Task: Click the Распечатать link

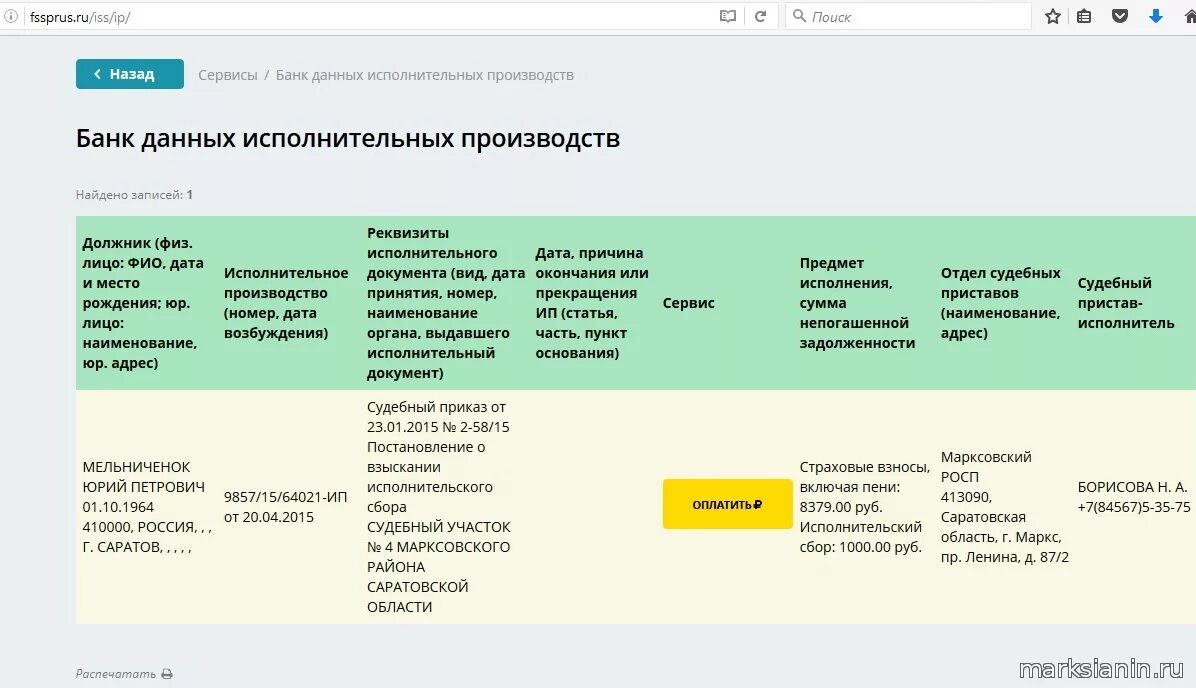Action: point(117,674)
